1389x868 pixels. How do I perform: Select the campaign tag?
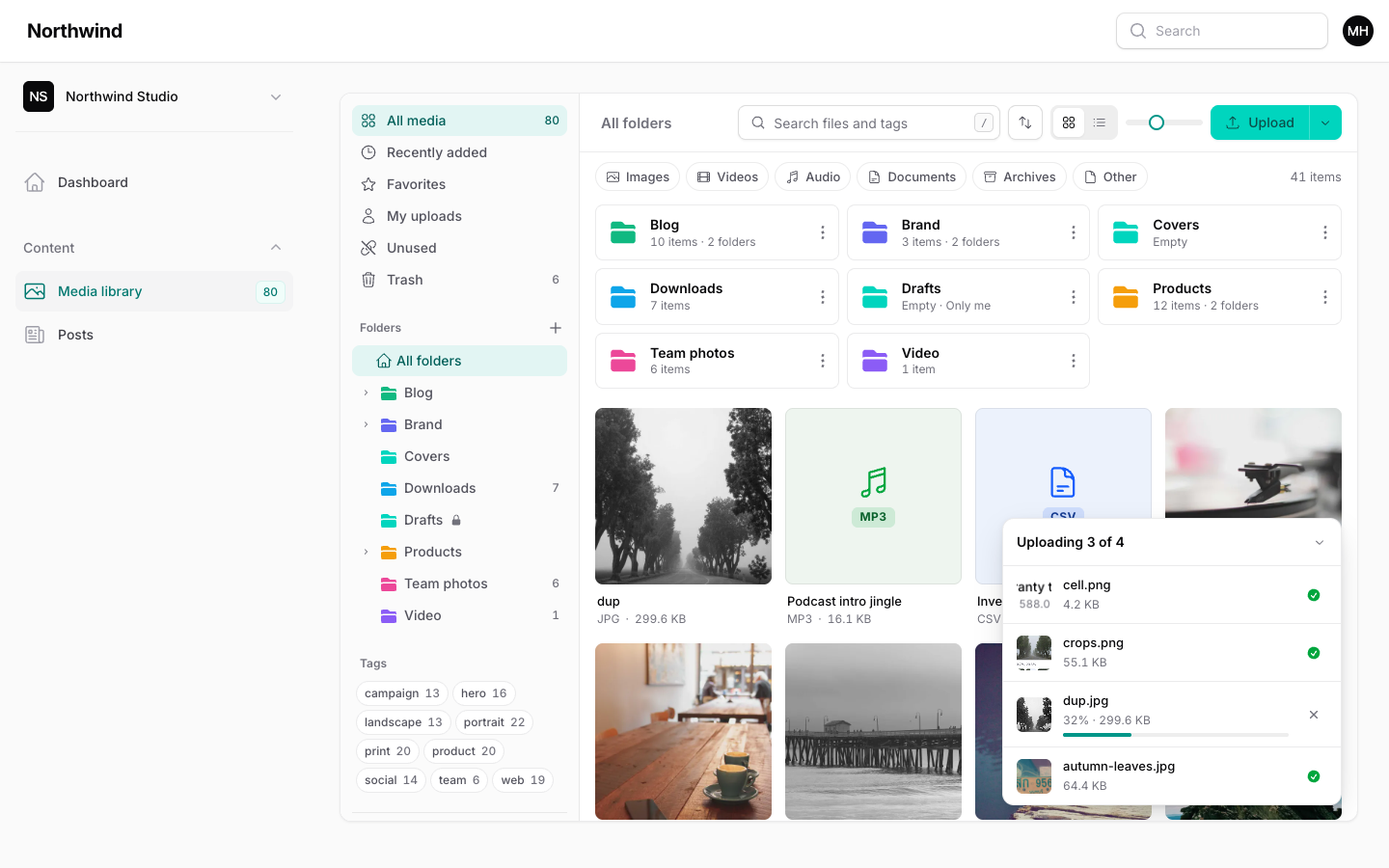(x=402, y=693)
